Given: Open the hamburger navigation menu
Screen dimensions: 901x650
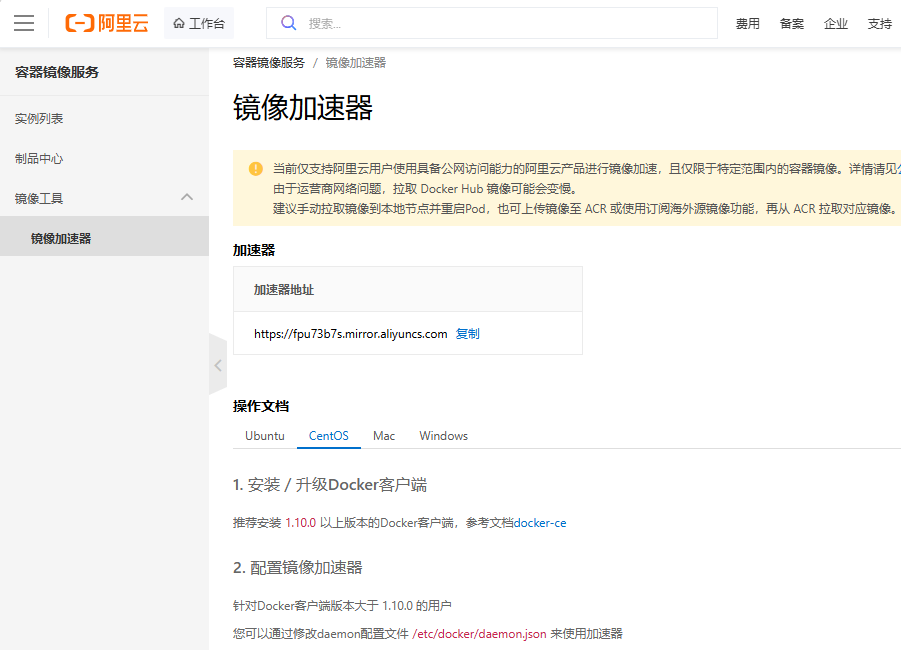Looking at the screenshot, I should click(x=24, y=23).
